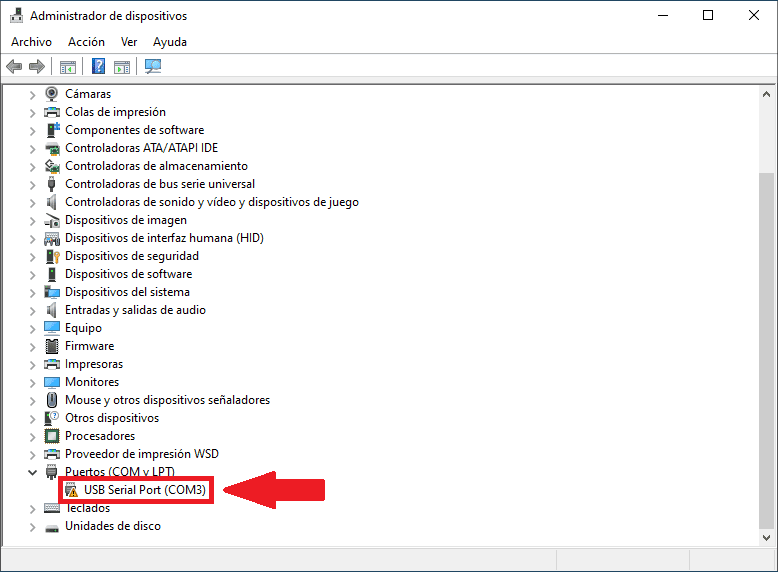Open the Acción menu
The width and height of the screenshot is (778, 572).
tap(86, 42)
